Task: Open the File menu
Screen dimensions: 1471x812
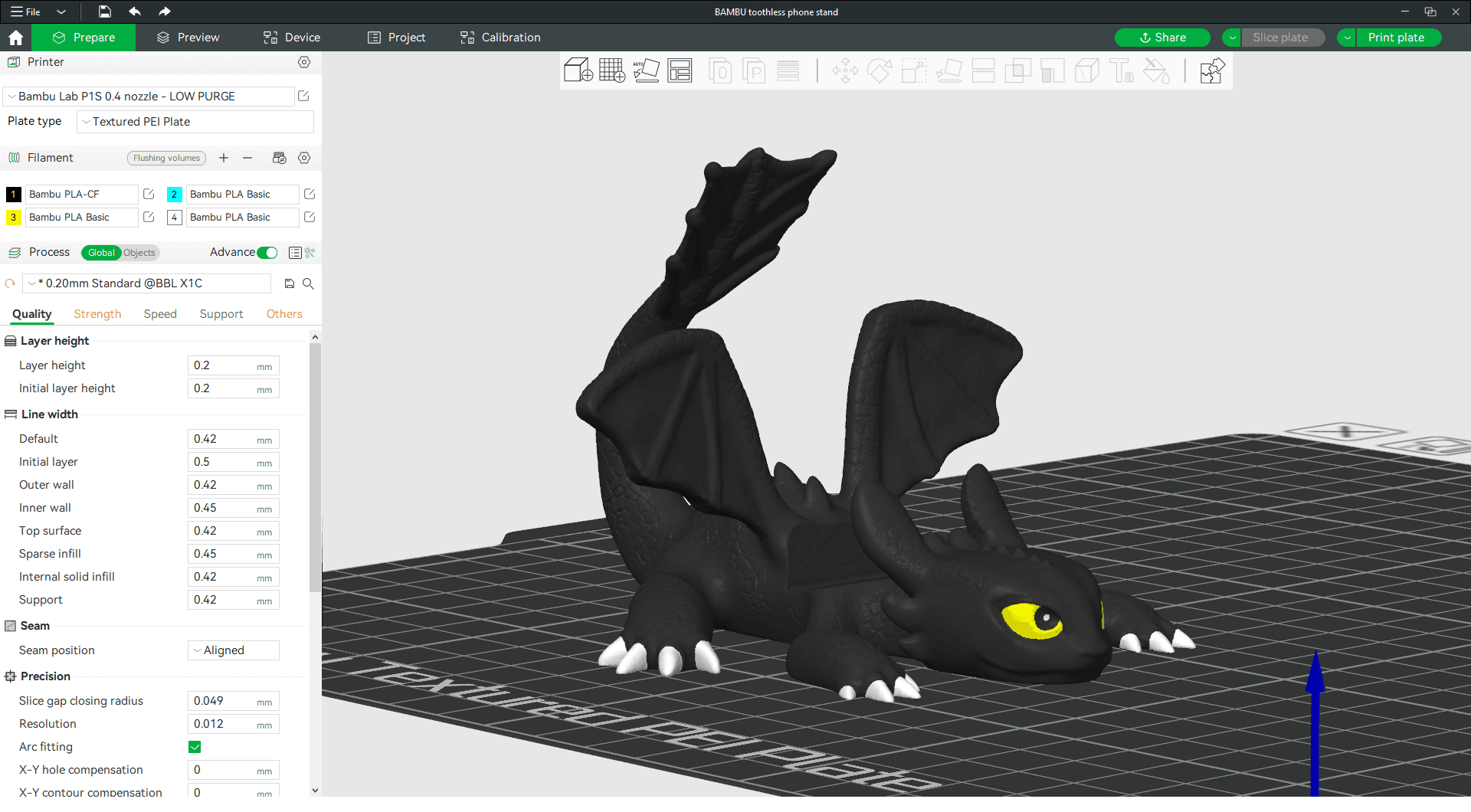Action: tap(25, 11)
